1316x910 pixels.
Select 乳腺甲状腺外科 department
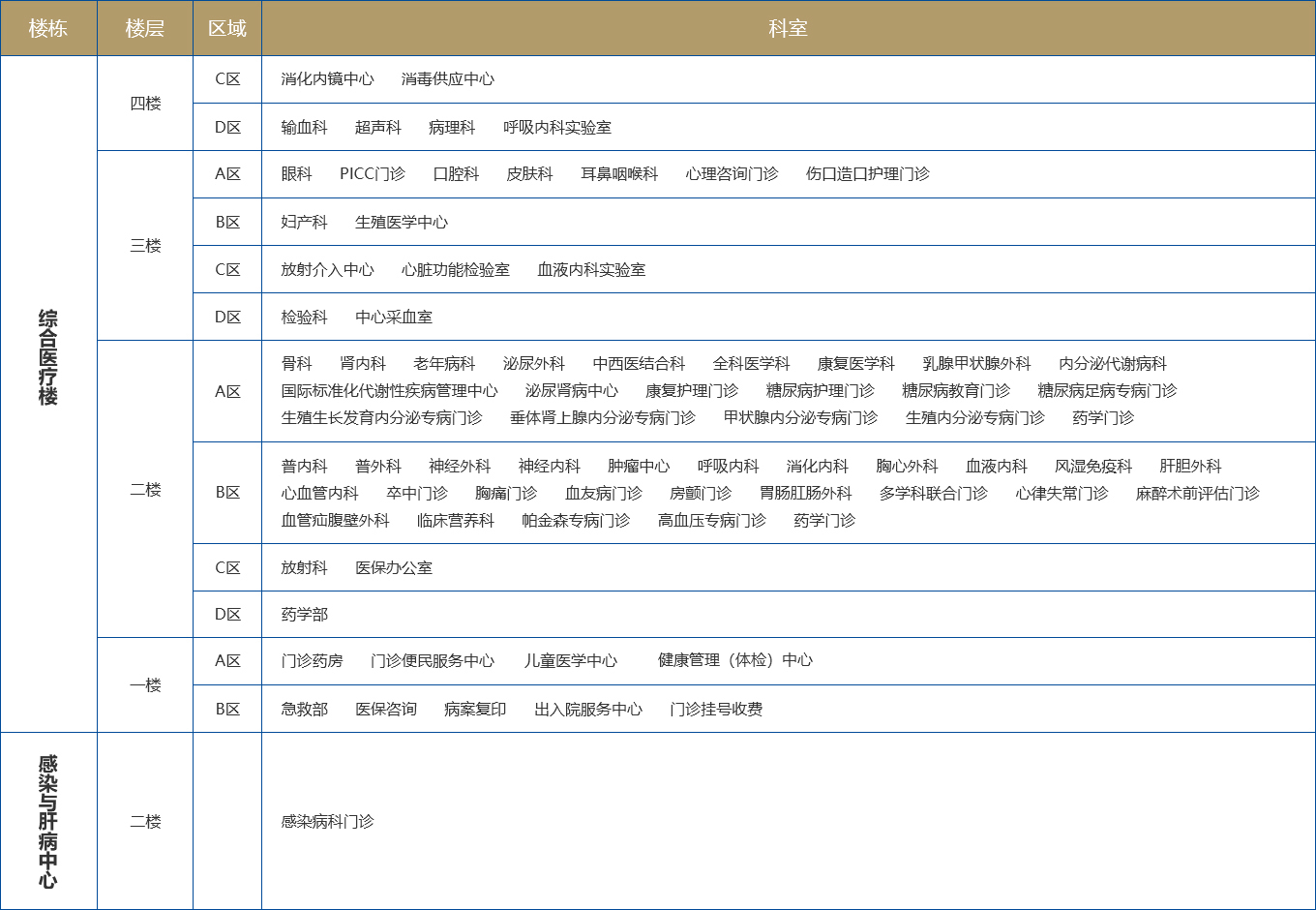point(976,364)
